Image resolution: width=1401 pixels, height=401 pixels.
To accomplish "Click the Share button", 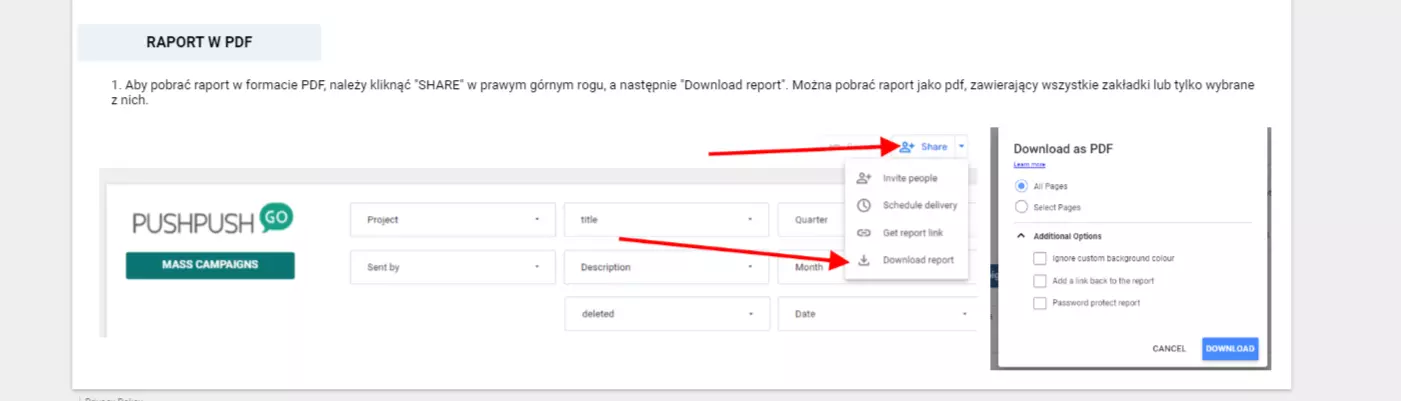I will click(x=923, y=146).
